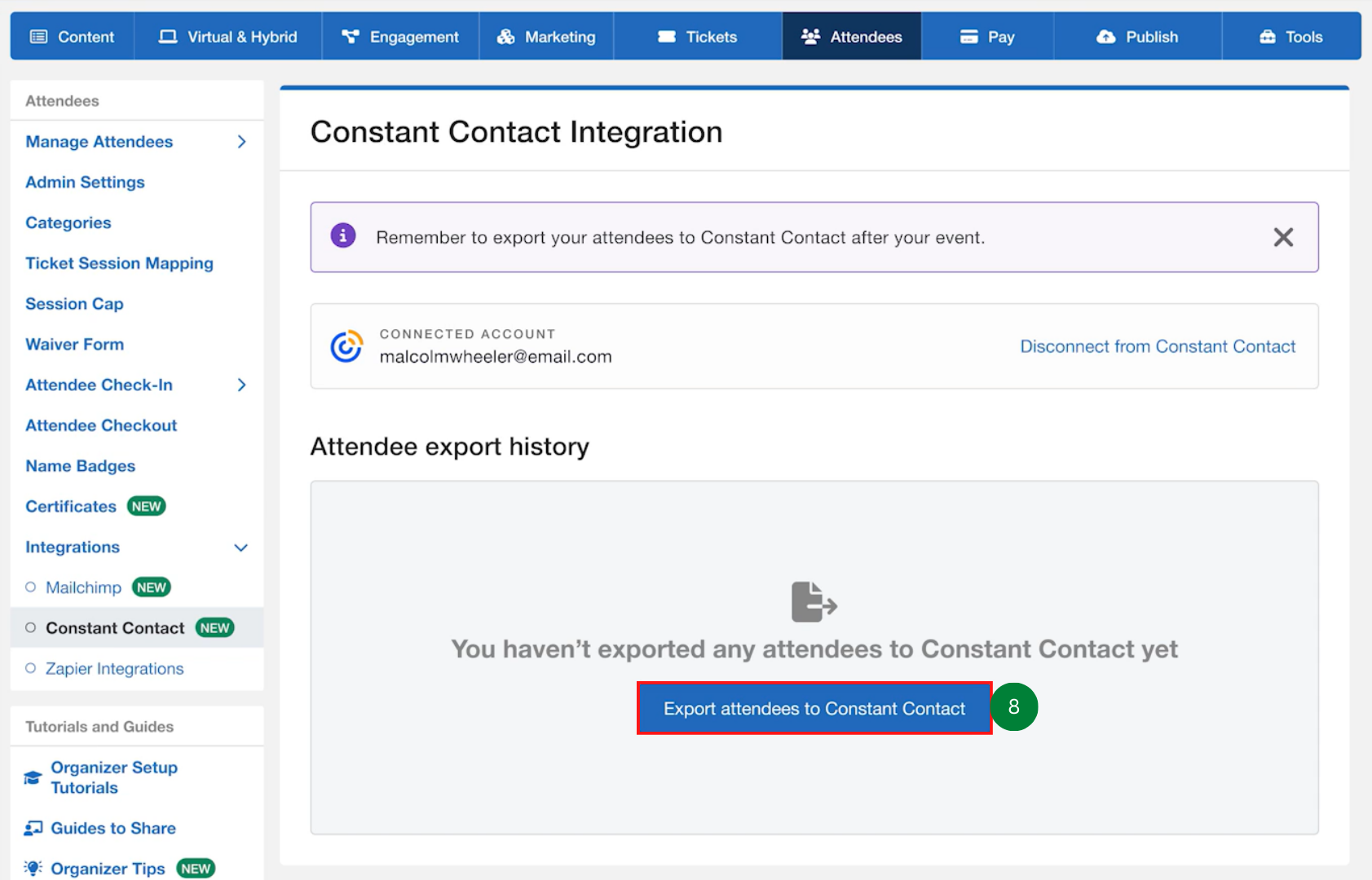Click Disconnect from Constant Contact

click(1158, 346)
